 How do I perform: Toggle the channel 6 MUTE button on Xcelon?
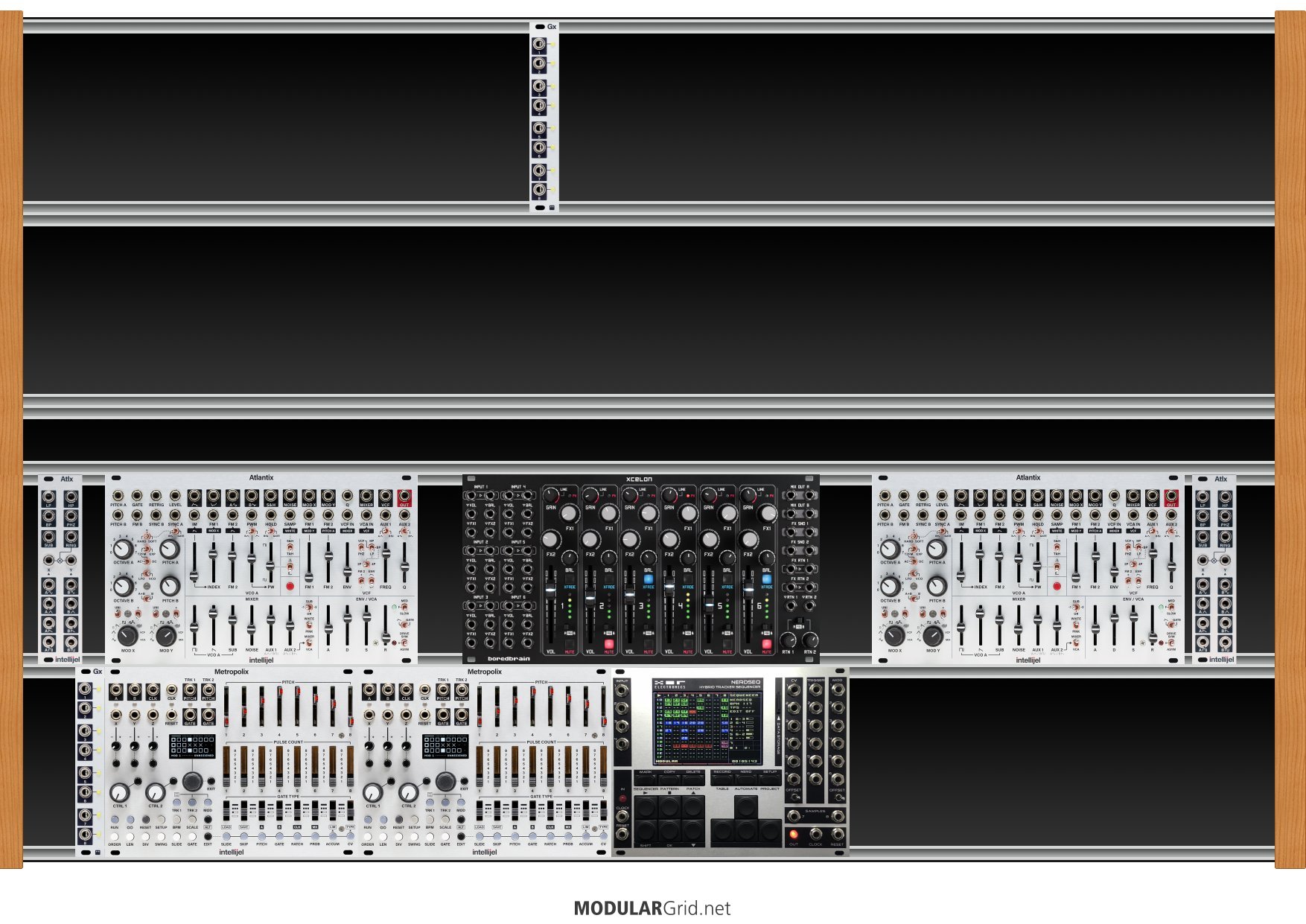click(766, 644)
